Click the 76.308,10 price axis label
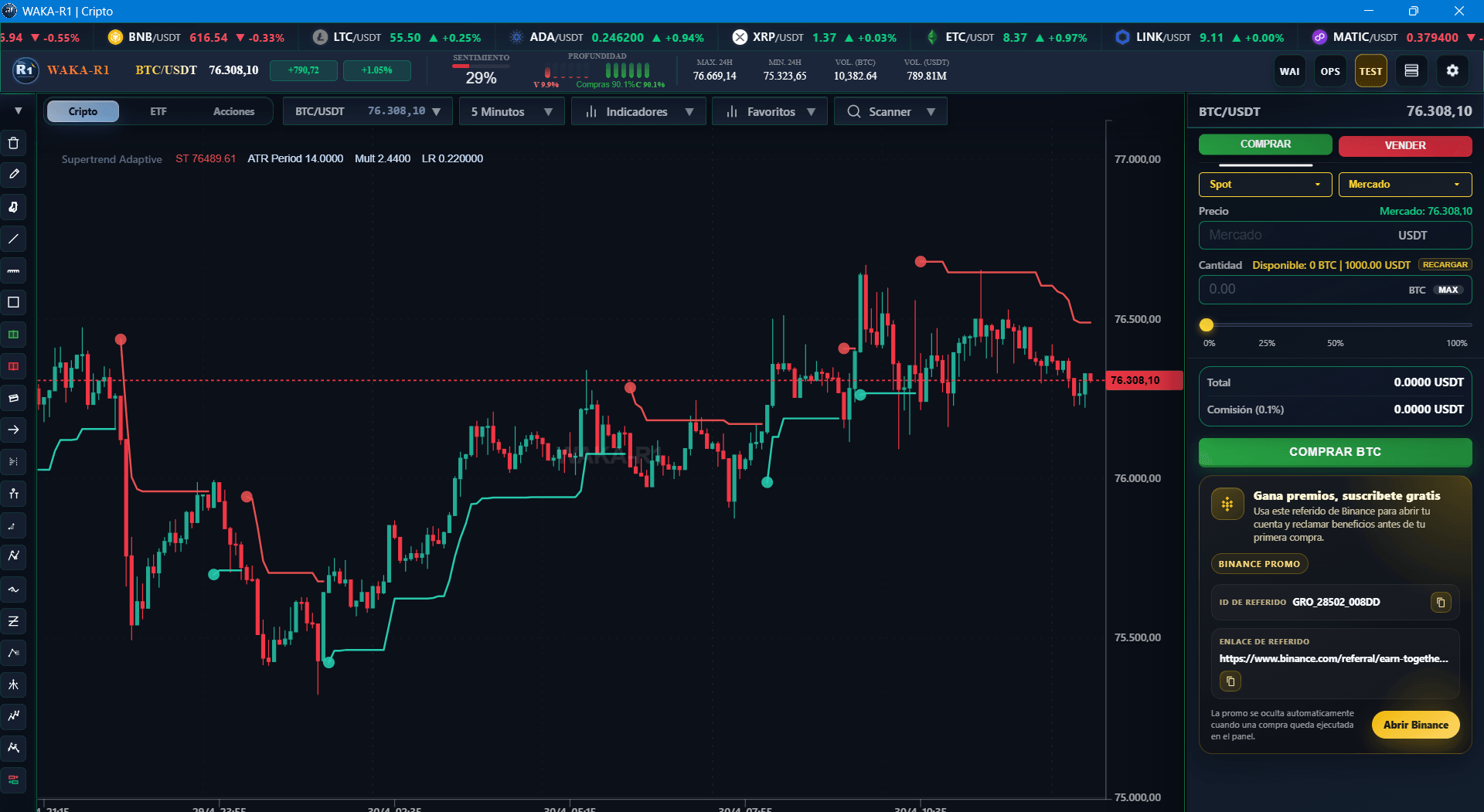 pos(1144,380)
